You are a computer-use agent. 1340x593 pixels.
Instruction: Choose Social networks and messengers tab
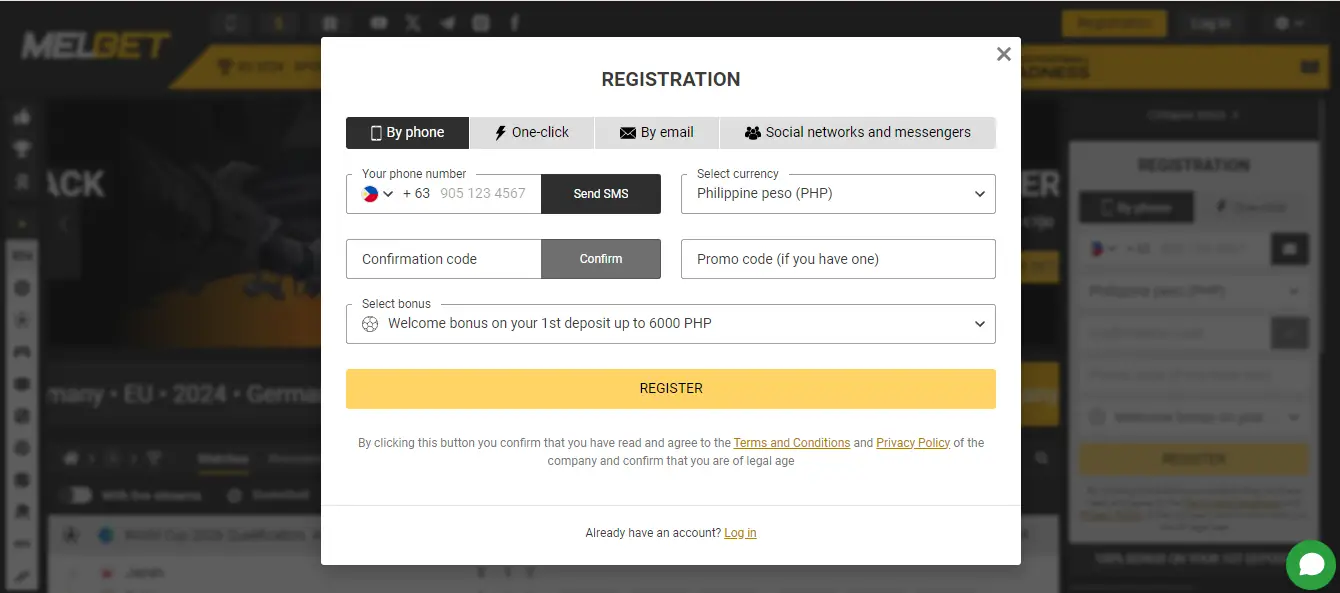tap(857, 133)
